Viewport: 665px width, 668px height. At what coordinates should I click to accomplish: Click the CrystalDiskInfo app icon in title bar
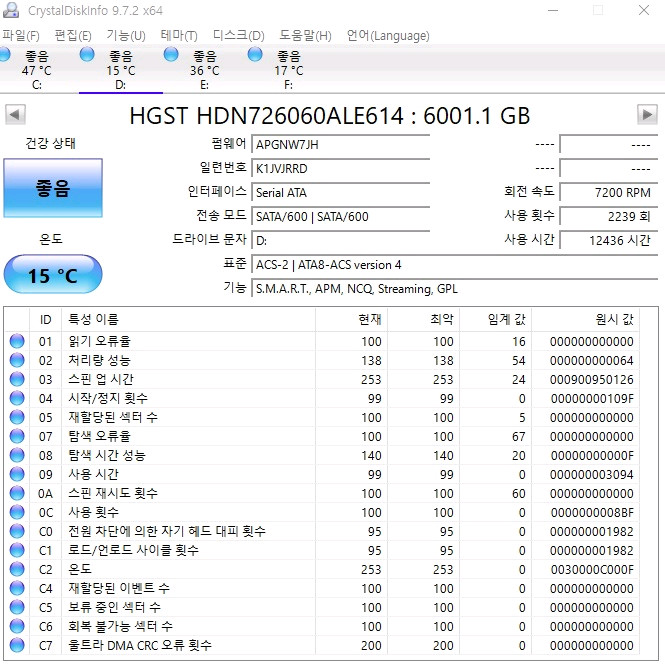point(11,10)
